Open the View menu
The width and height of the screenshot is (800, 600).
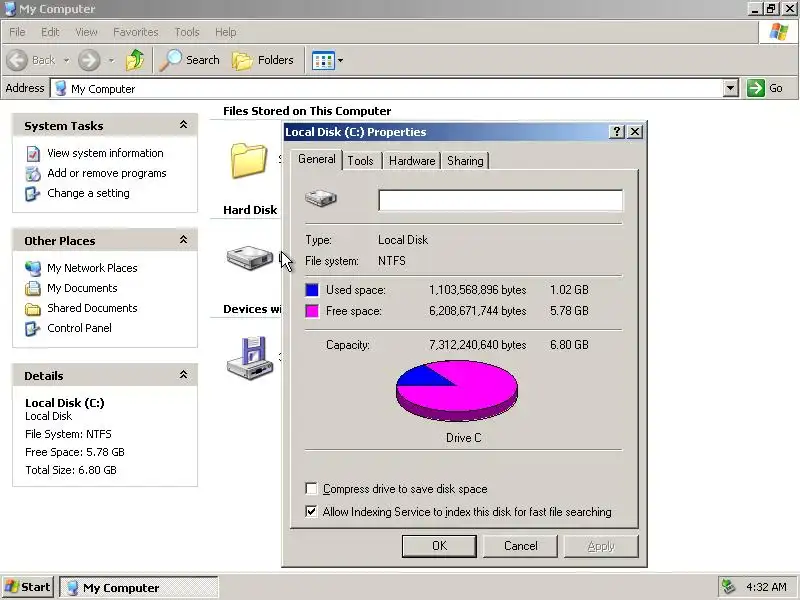(x=86, y=32)
